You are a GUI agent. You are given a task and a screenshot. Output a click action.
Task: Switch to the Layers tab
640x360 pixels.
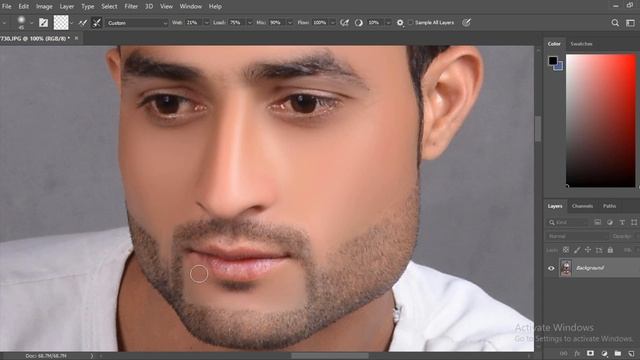[x=555, y=206]
